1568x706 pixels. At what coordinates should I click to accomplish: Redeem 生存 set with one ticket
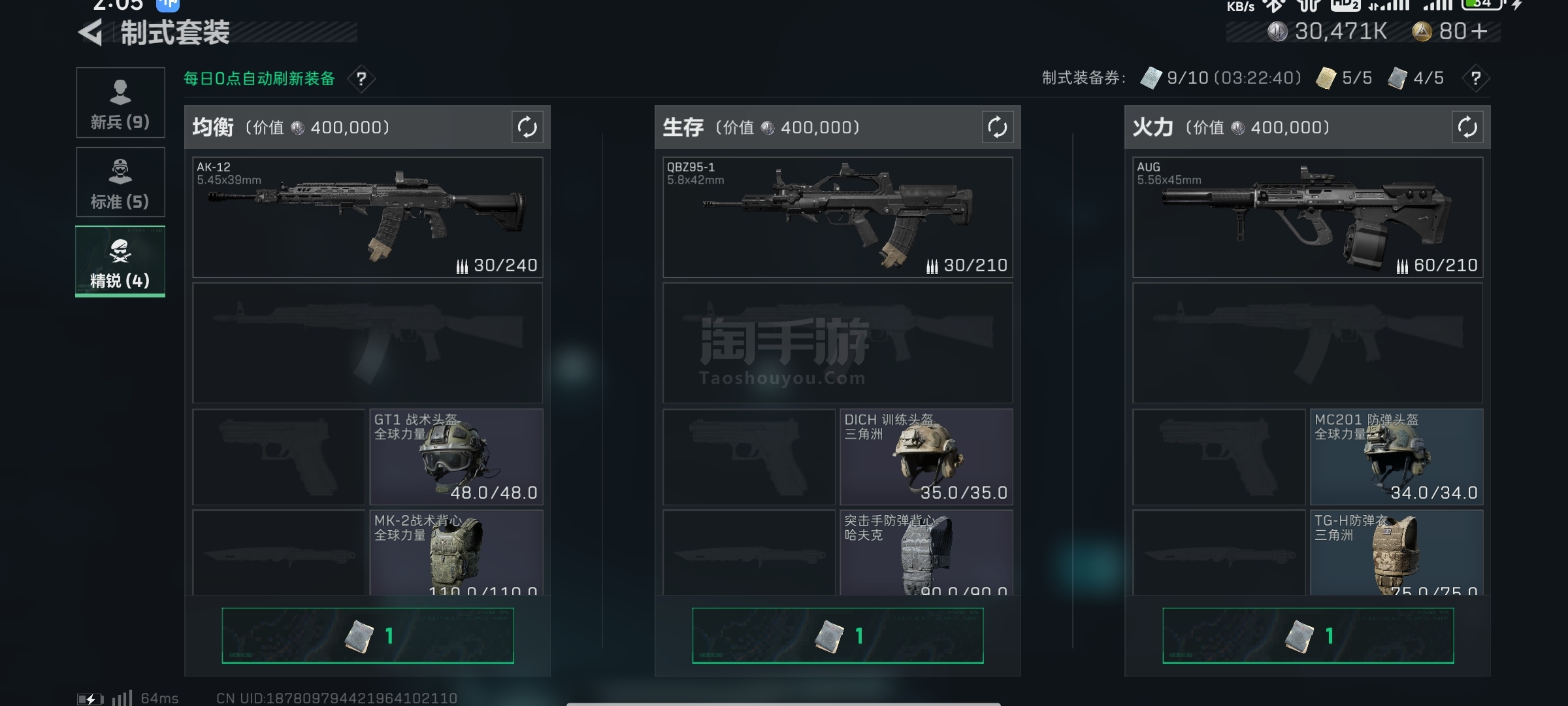pos(838,635)
